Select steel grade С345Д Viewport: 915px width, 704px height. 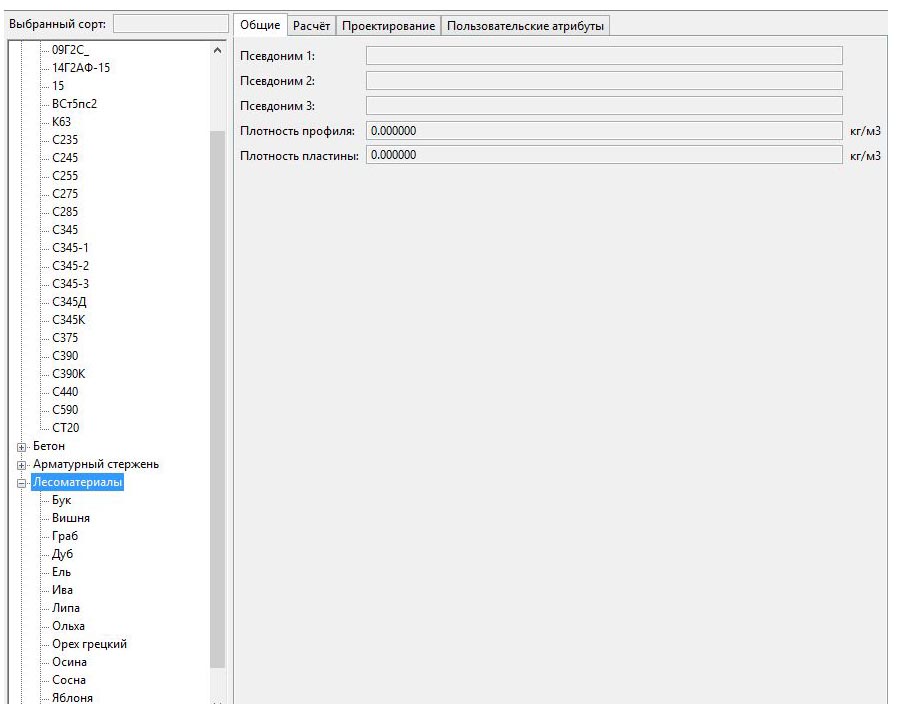69,302
